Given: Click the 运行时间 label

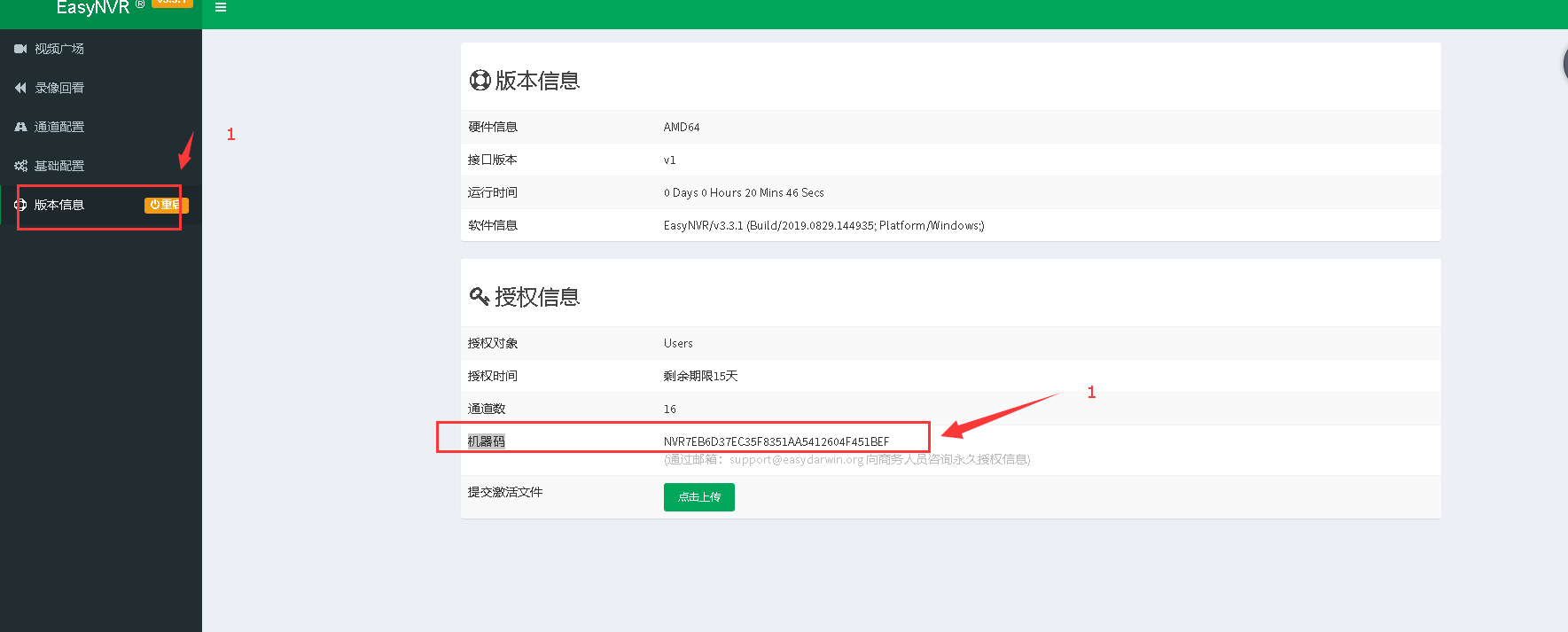Looking at the screenshot, I should 493,192.
